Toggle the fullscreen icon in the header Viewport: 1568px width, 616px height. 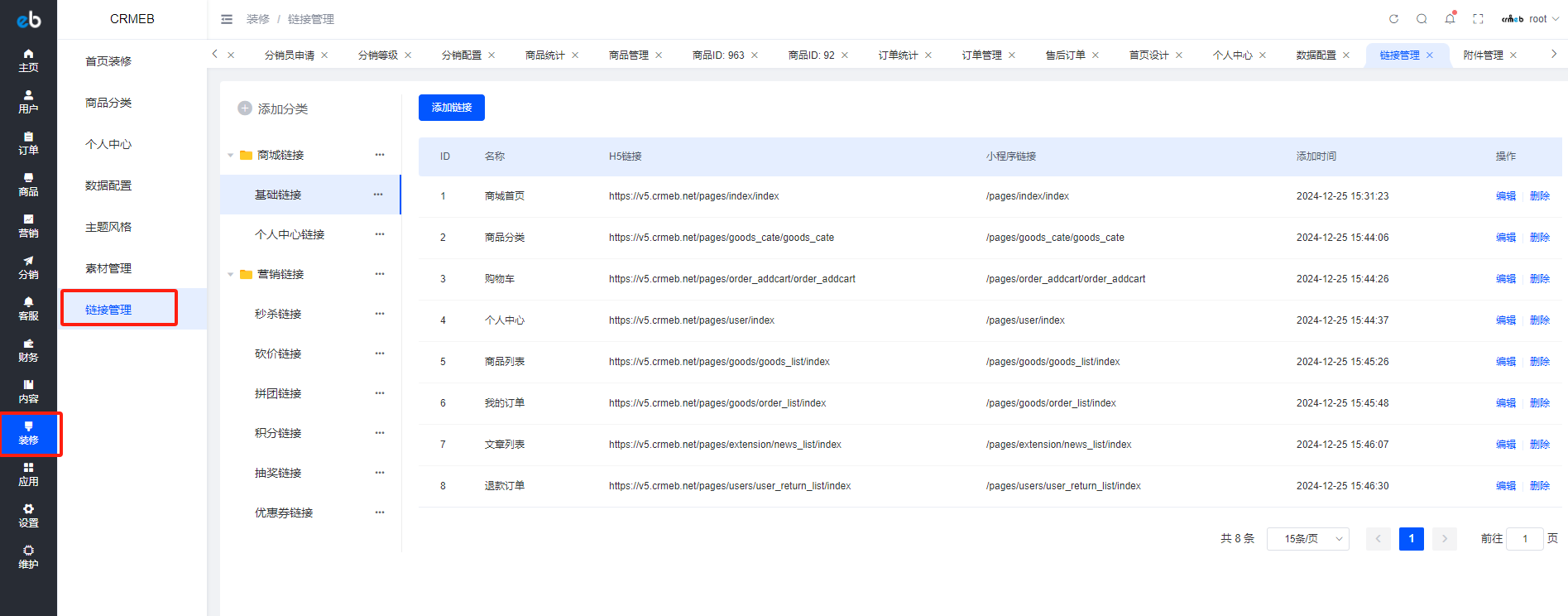1478,19
